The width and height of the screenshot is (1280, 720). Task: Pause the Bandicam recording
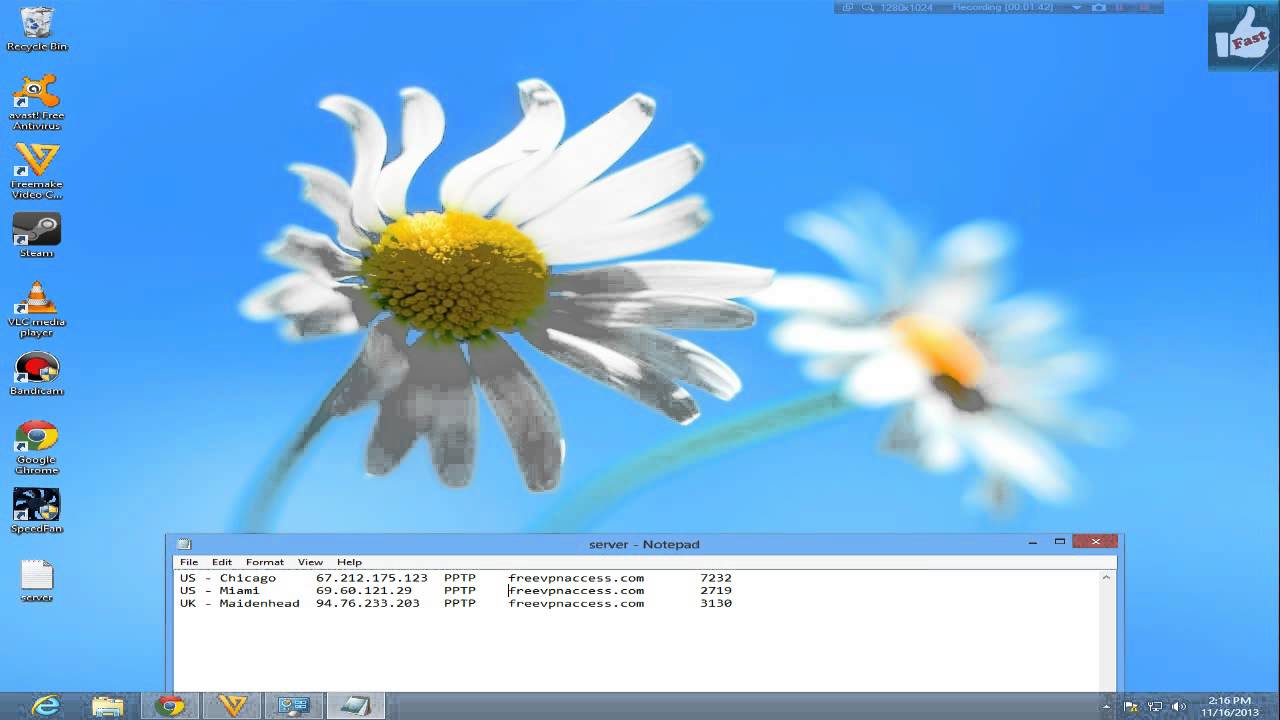1121,7
